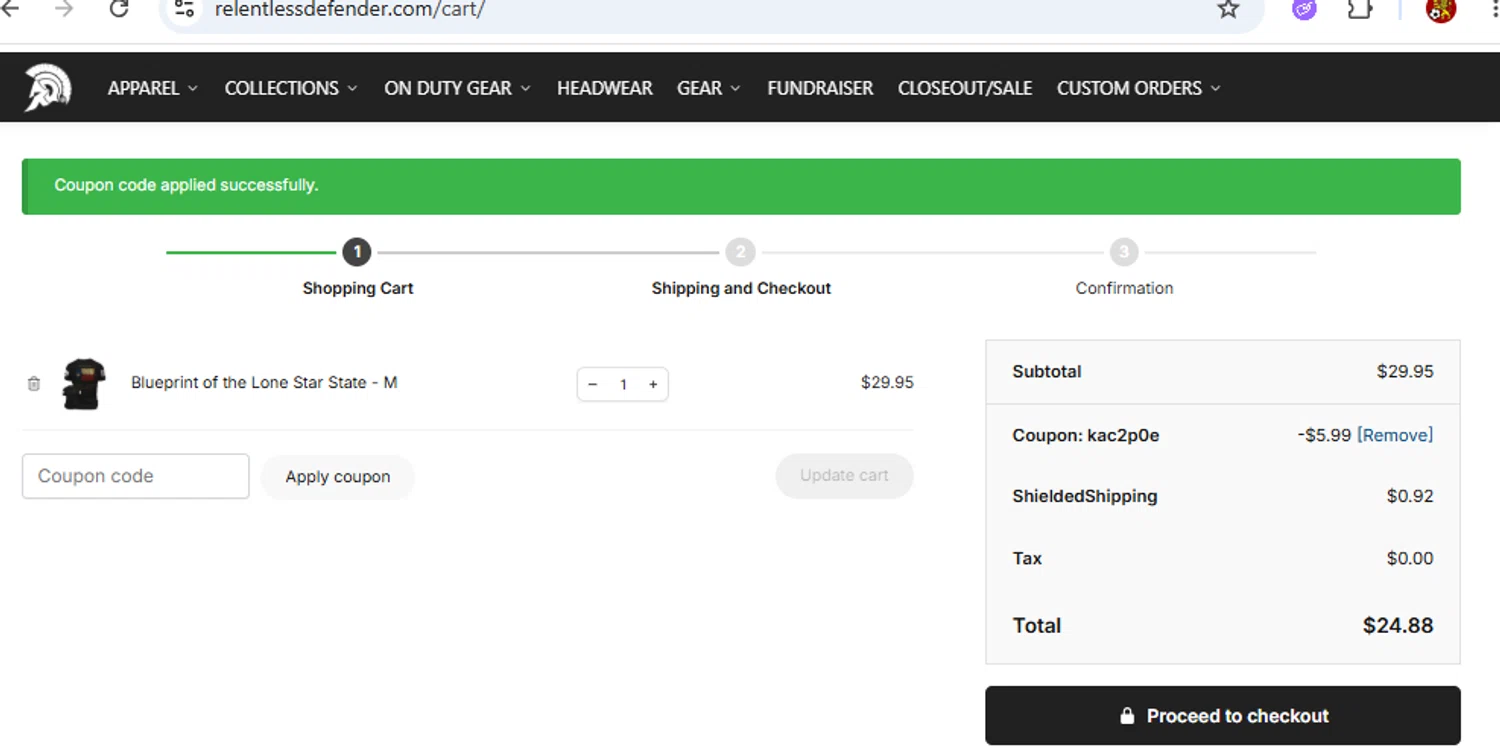
Task: Click the ShieldedShipping label
Action: click(1085, 496)
